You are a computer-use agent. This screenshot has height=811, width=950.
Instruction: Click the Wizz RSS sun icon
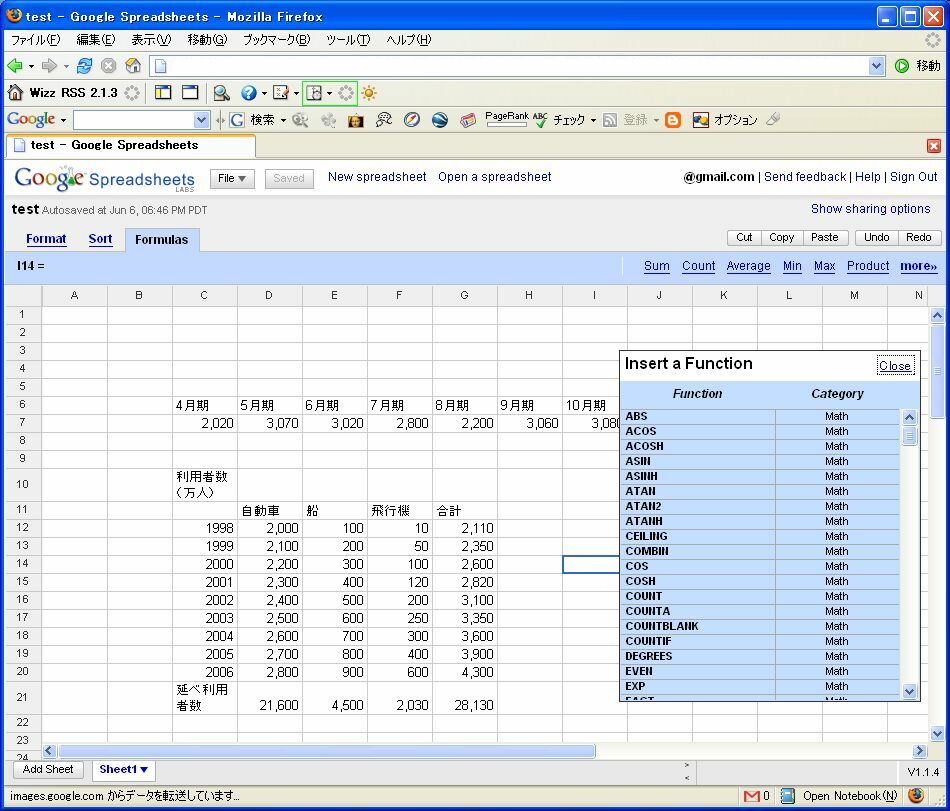coord(368,93)
